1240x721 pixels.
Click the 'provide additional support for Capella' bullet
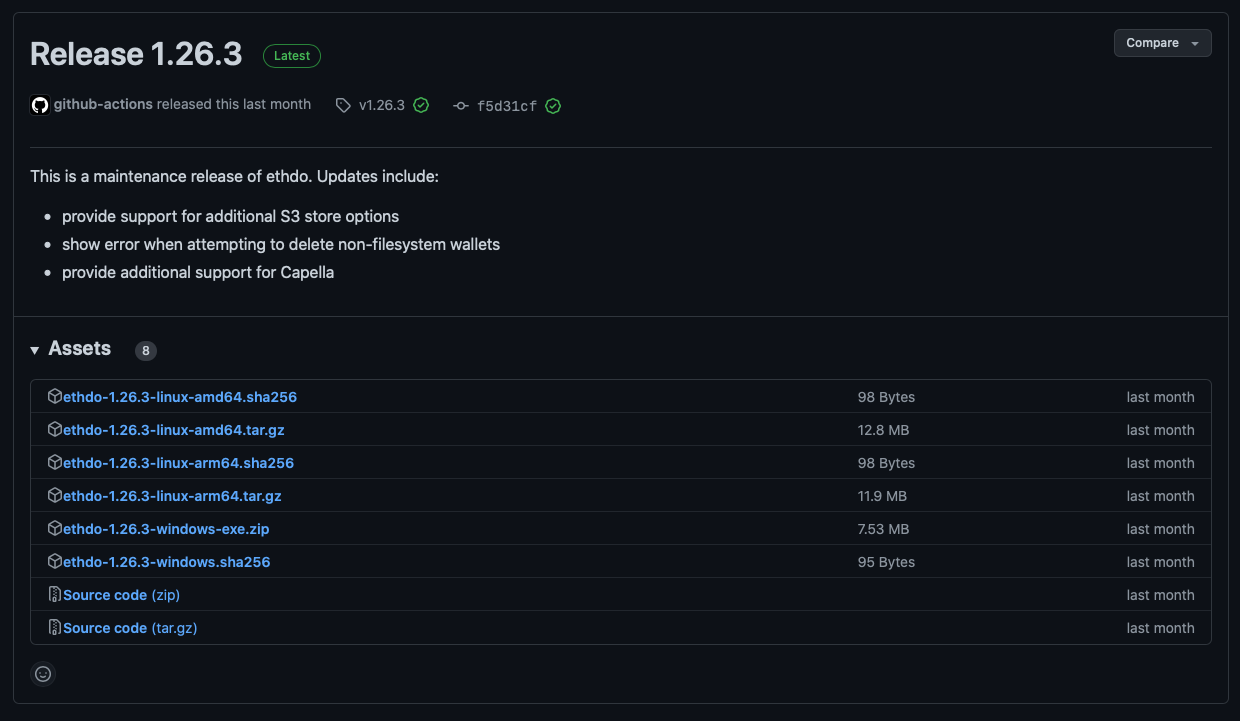[x=198, y=272]
